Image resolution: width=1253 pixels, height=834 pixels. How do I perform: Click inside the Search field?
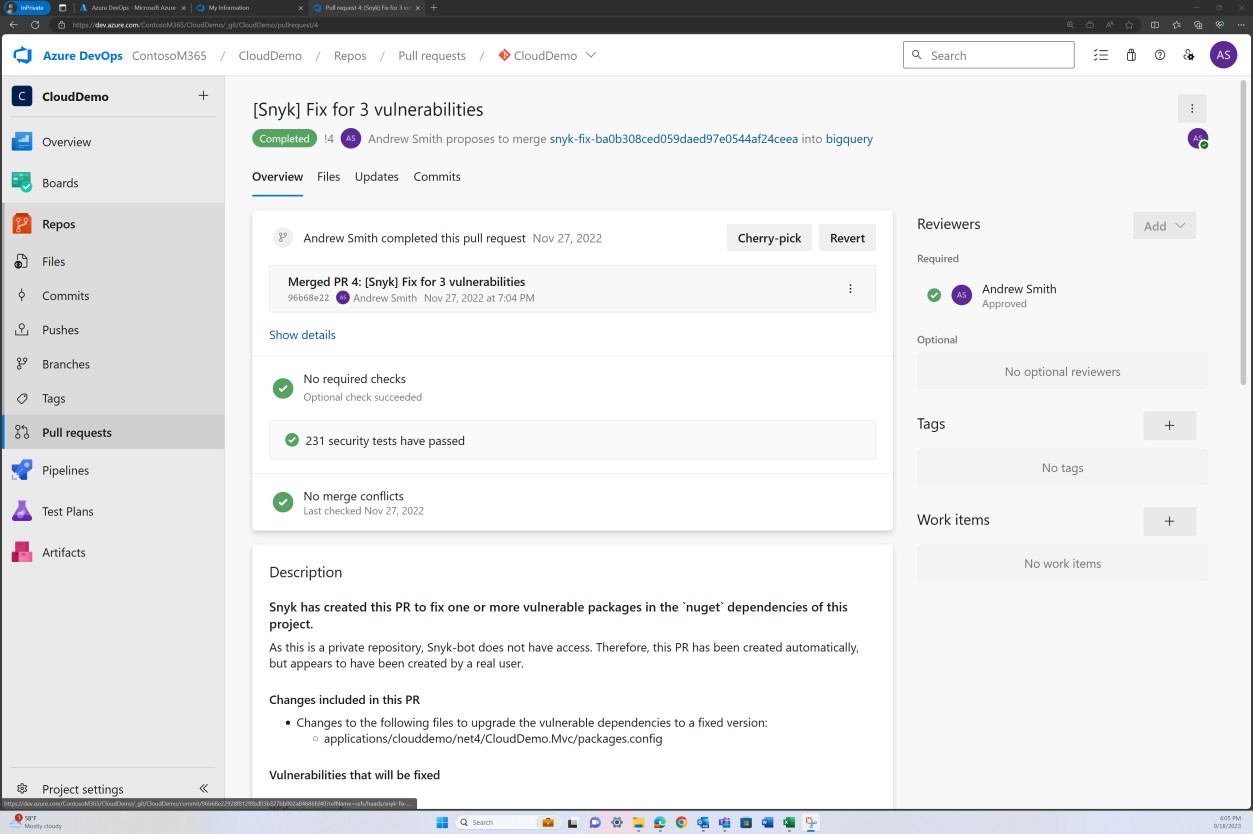click(989, 55)
